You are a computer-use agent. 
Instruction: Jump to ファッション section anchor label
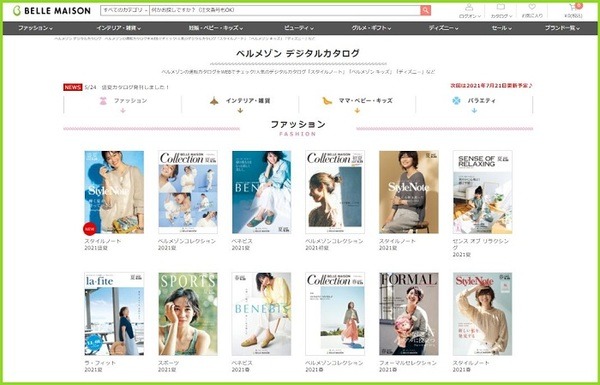click(x=130, y=101)
